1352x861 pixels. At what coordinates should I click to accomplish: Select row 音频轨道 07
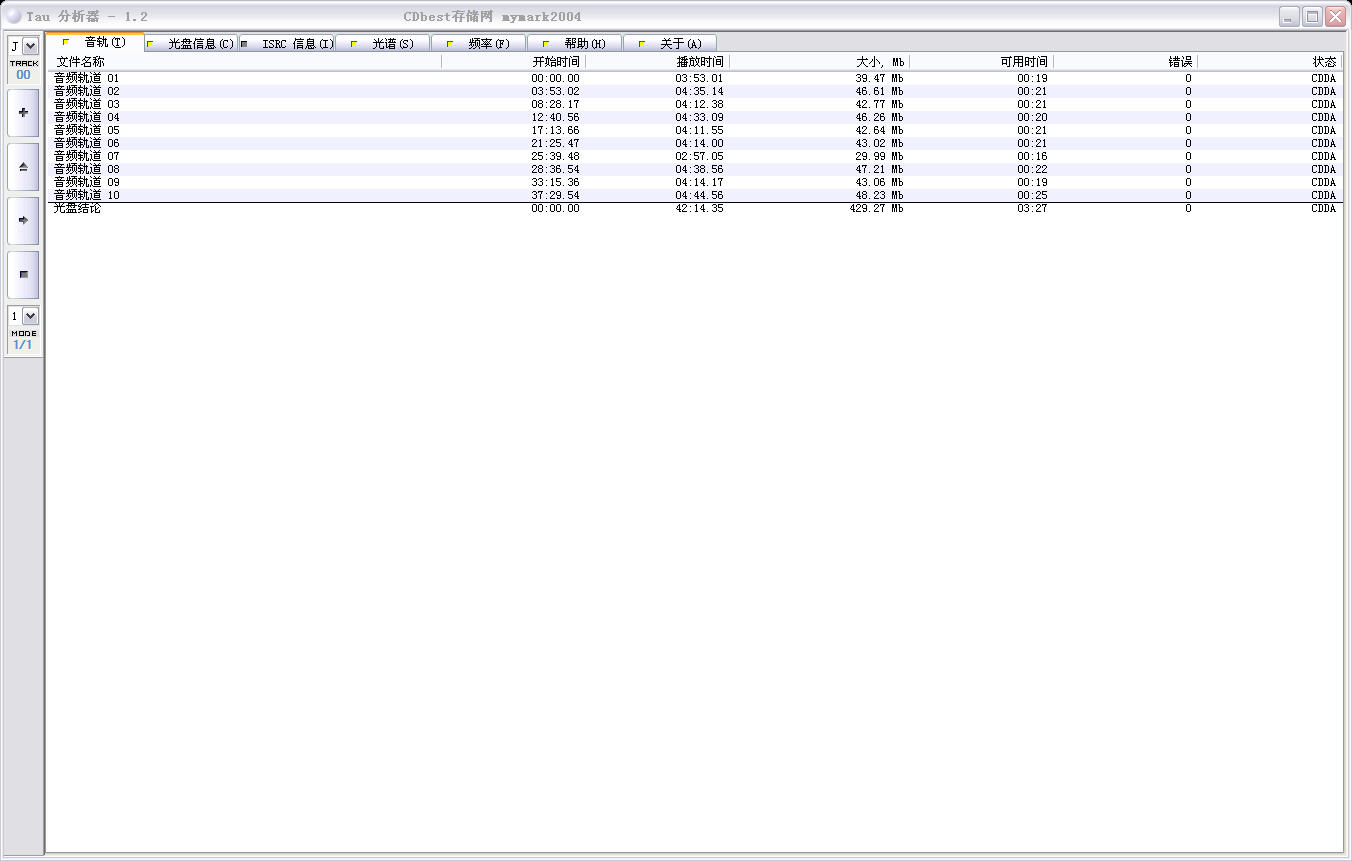tap(695, 156)
